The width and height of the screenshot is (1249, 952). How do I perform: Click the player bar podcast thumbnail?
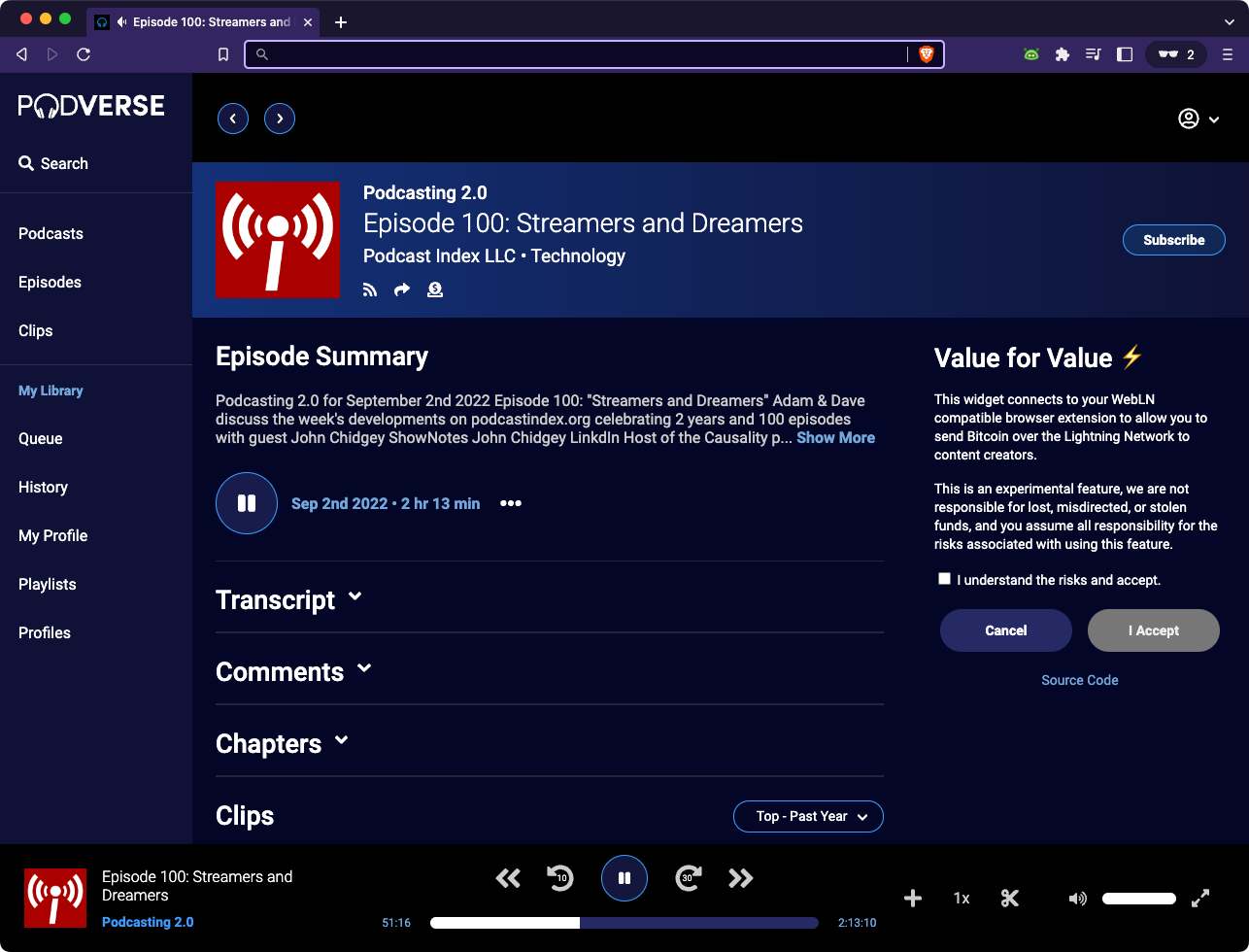click(x=53, y=898)
